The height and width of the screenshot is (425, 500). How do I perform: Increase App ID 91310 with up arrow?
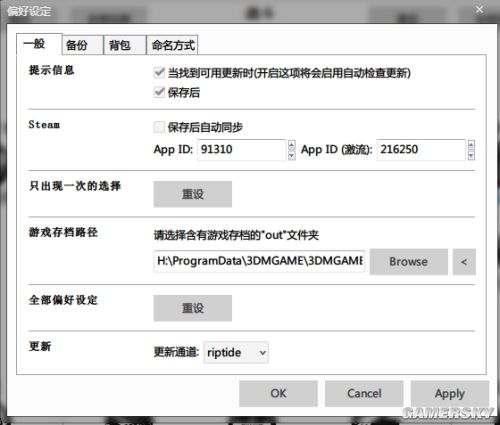(x=292, y=145)
